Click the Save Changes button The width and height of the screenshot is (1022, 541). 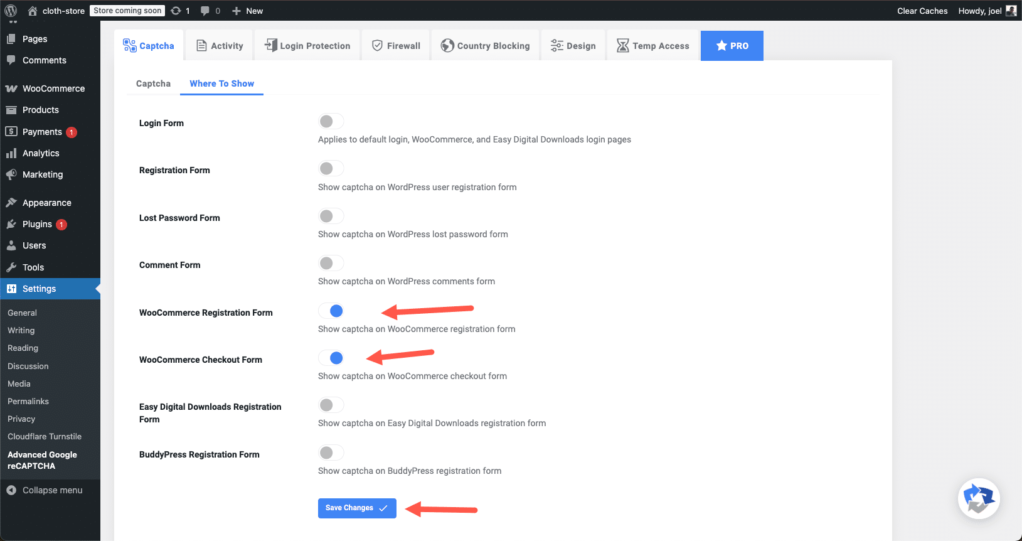[x=357, y=508]
